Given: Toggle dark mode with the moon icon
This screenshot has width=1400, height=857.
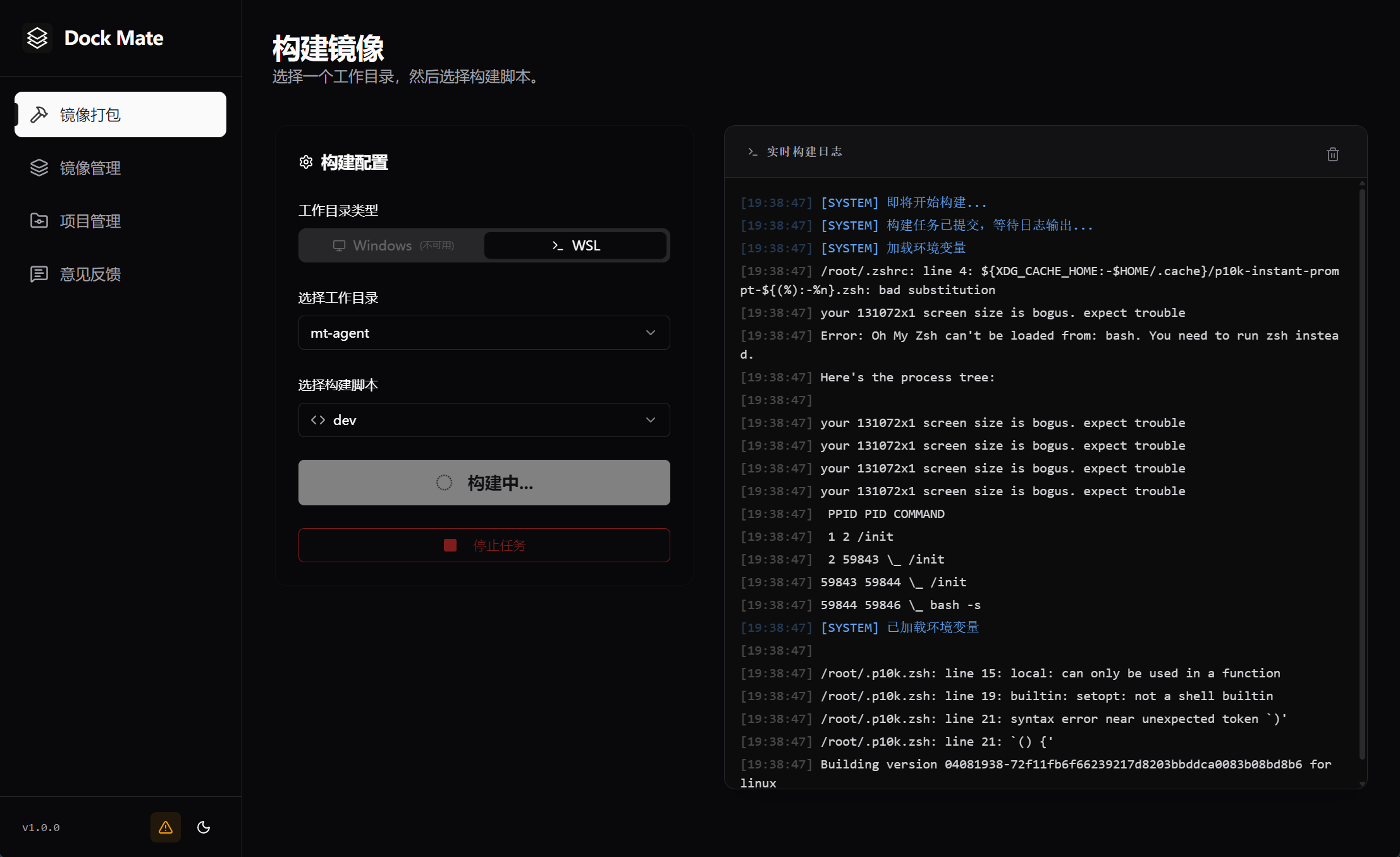Looking at the screenshot, I should point(204,827).
